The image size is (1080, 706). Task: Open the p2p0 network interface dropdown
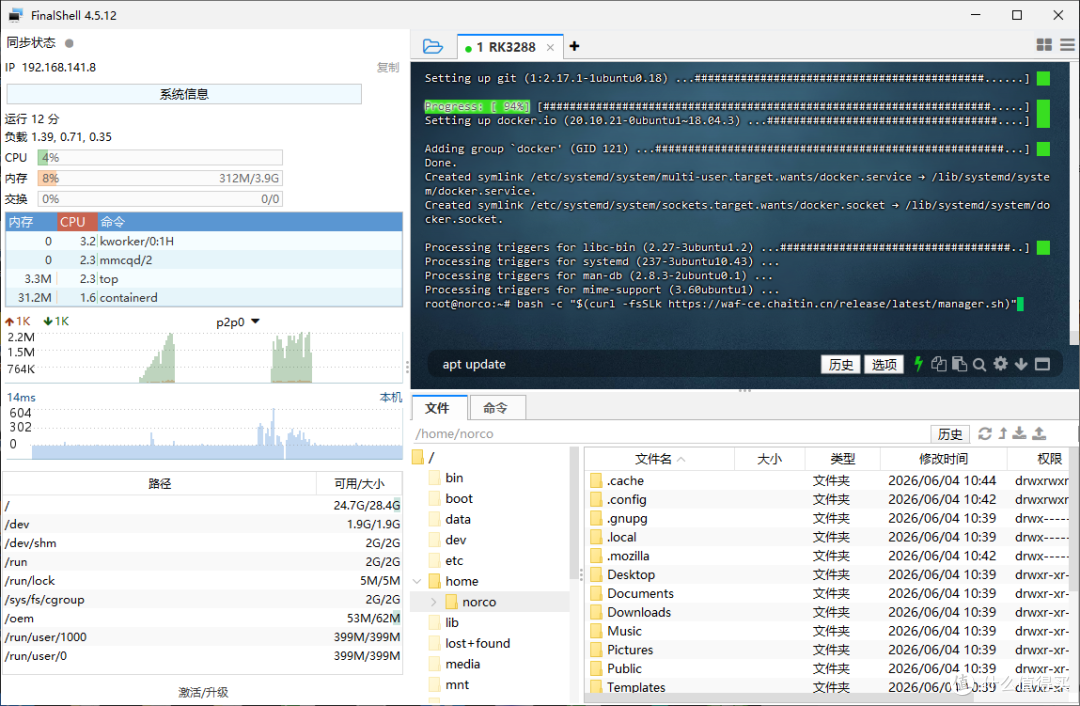(x=238, y=322)
